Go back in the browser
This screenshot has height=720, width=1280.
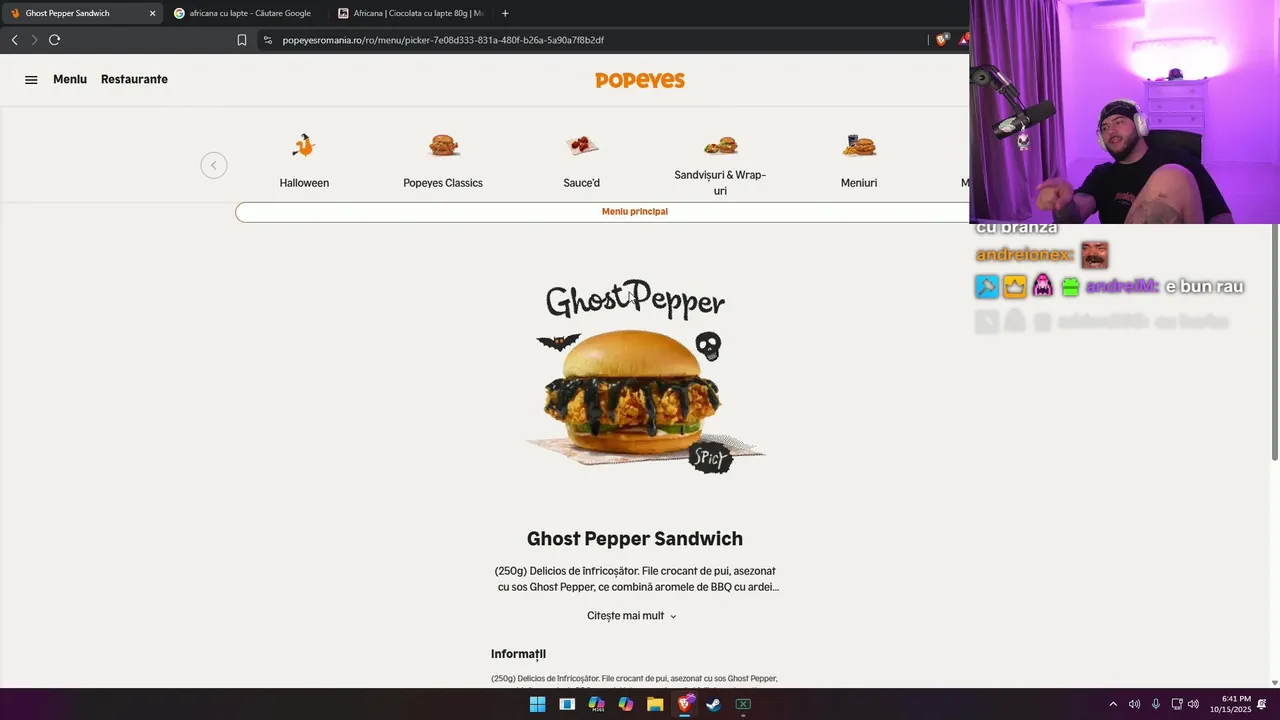14,40
